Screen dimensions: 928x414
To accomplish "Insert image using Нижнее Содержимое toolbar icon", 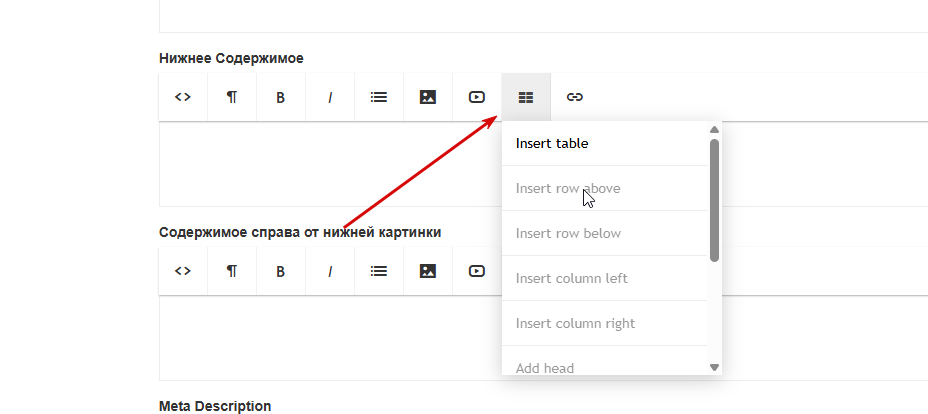I will tap(428, 97).
